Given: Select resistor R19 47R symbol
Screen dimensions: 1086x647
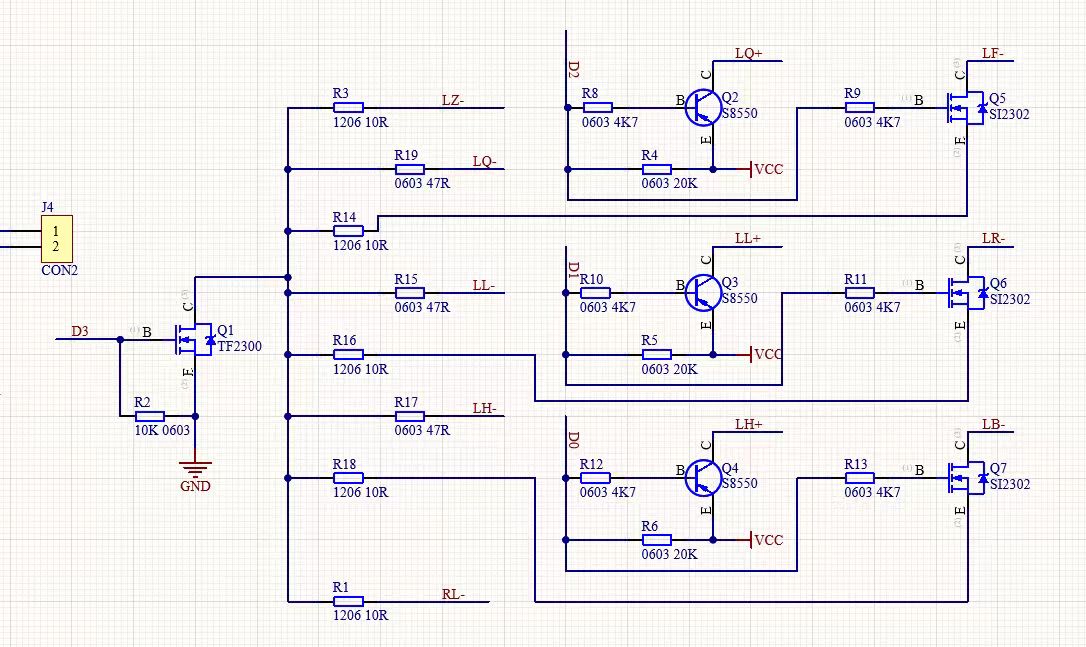Looking at the screenshot, I should (x=409, y=169).
